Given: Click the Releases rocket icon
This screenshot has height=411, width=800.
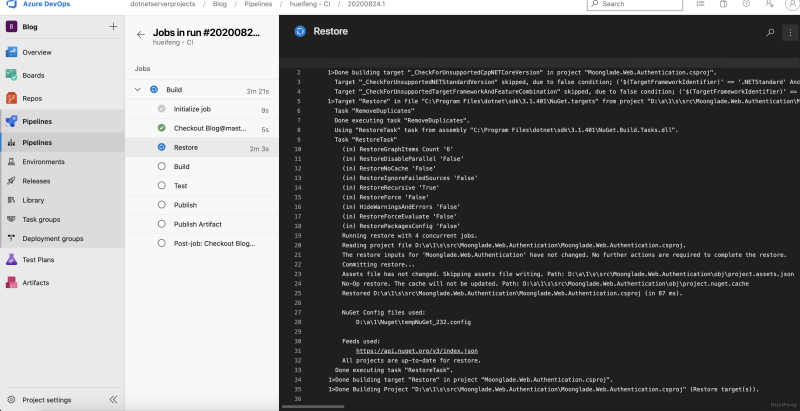Looking at the screenshot, I should (11, 181).
